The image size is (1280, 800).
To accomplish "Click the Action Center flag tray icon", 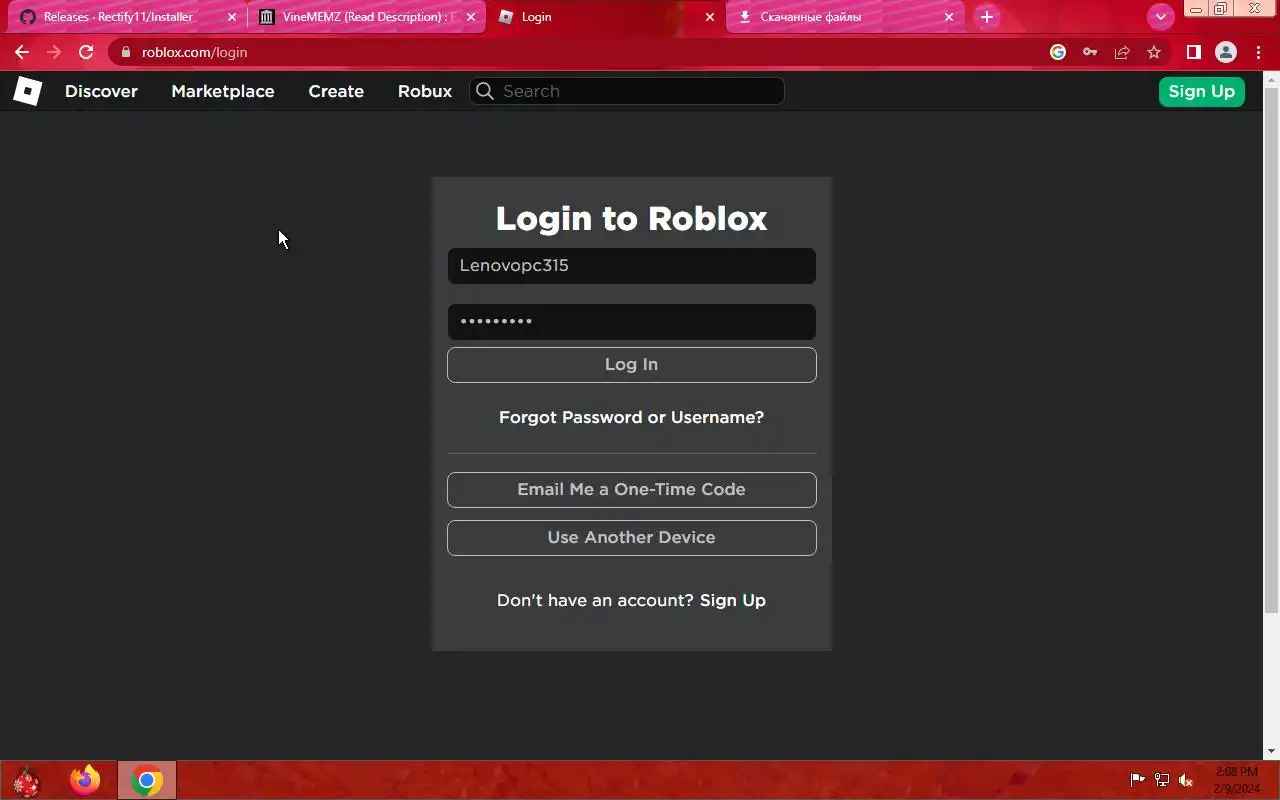I will pos(1137,780).
